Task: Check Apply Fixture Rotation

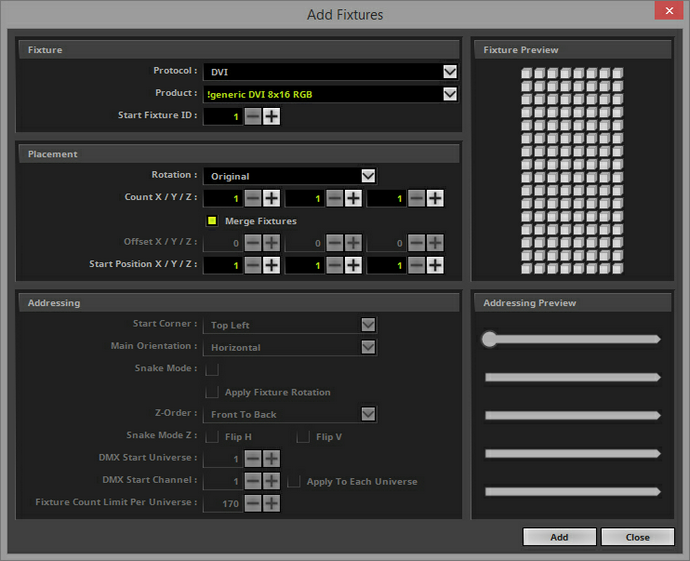Action: pyautogui.click(x=212, y=392)
